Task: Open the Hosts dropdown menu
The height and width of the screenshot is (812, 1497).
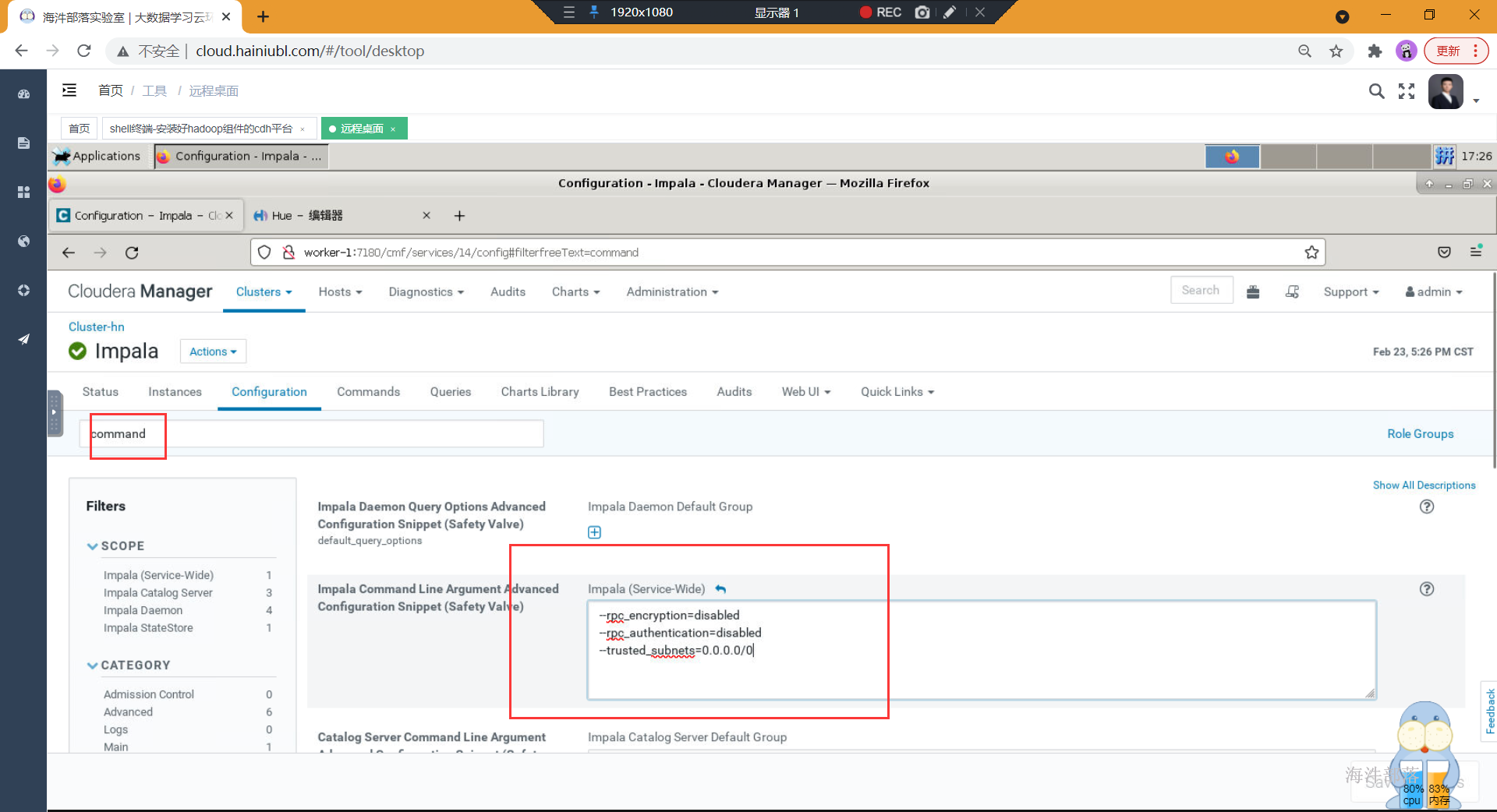Action: (340, 291)
